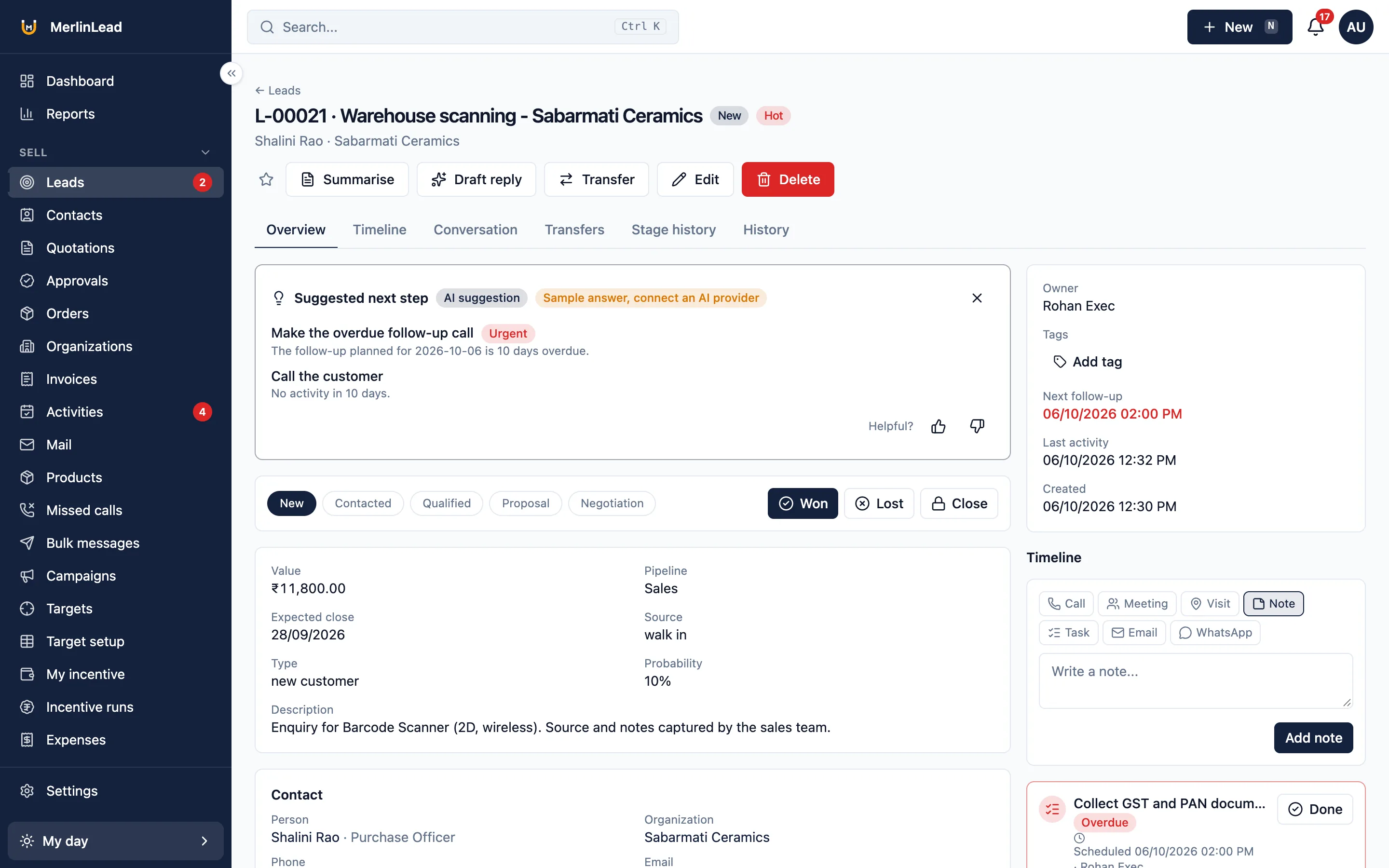The width and height of the screenshot is (1389, 868).
Task: Go to Reports in the sidebar
Action: [116, 114]
